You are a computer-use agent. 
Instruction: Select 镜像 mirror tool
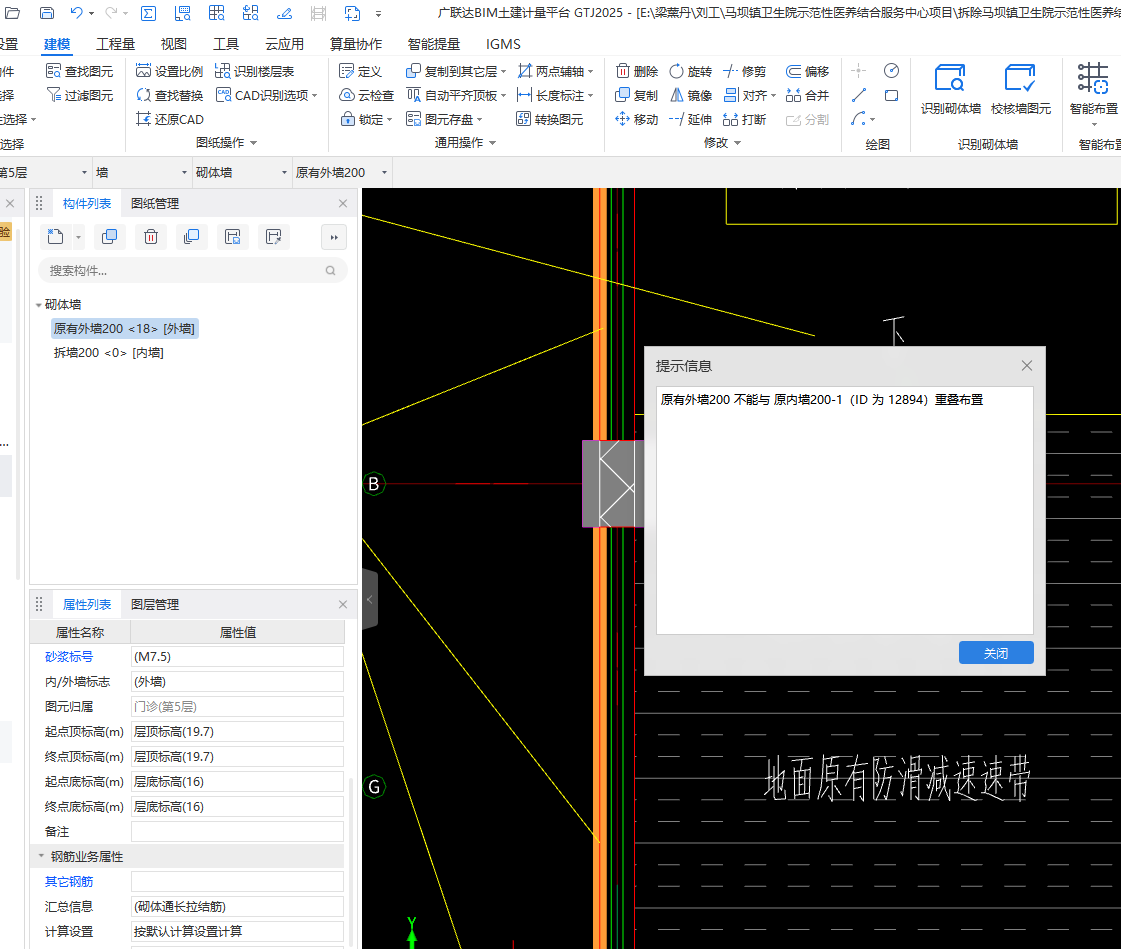pos(691,95)
